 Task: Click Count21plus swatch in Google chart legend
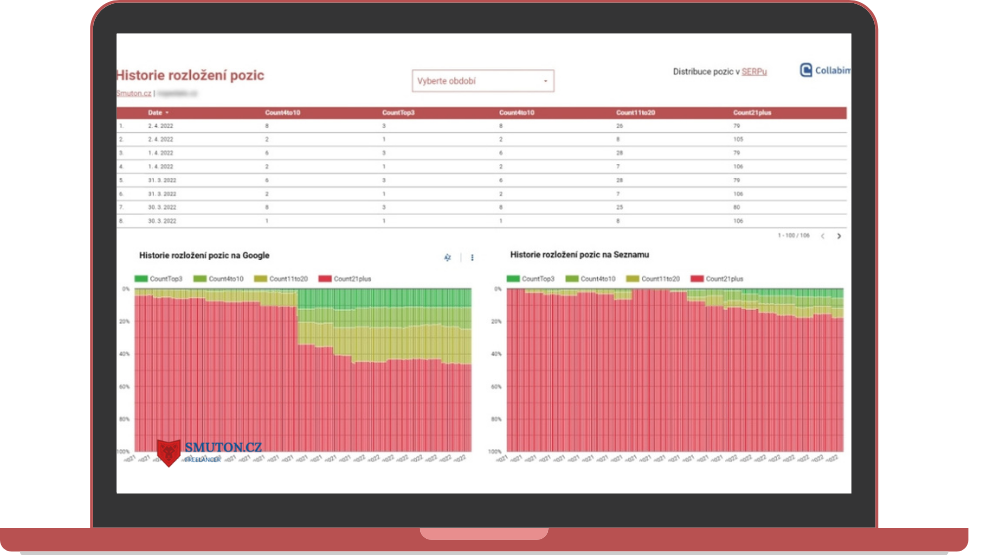click(325, 279)
